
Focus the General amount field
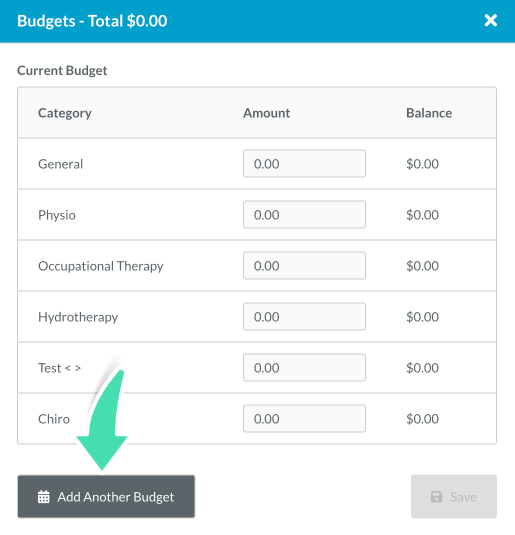304,163
